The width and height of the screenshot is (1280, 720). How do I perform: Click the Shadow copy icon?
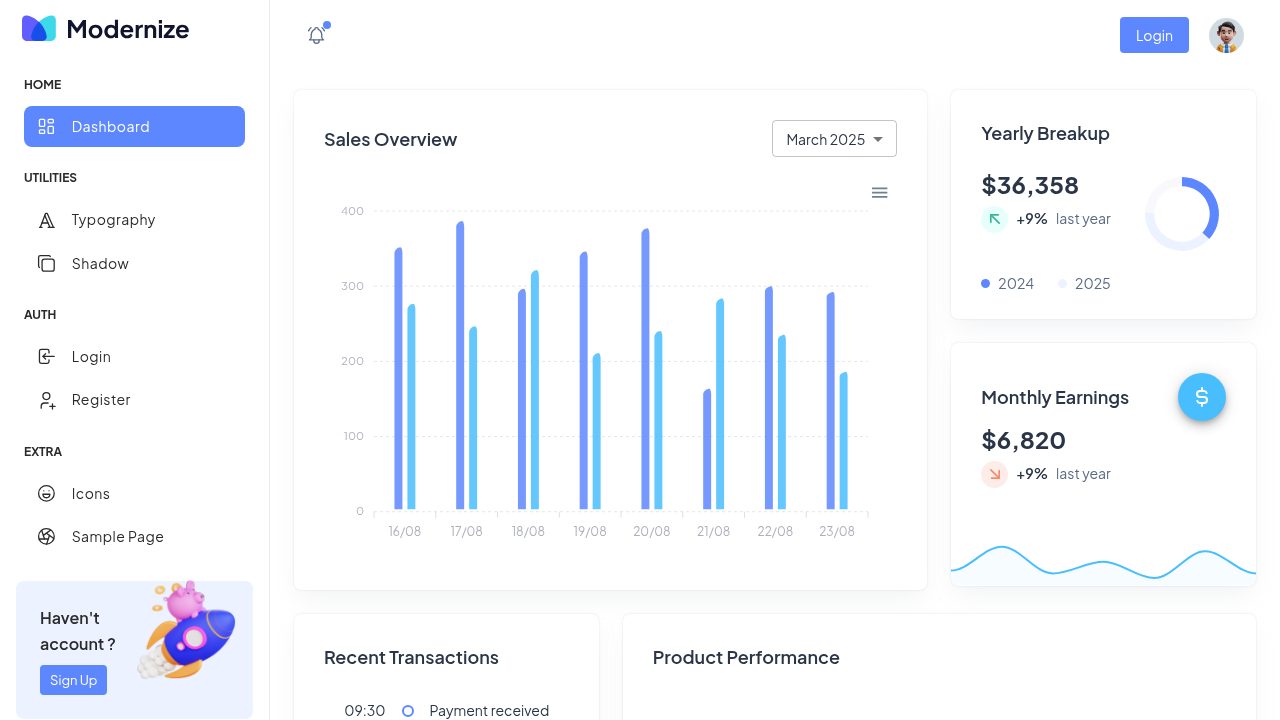click(46, 264)
